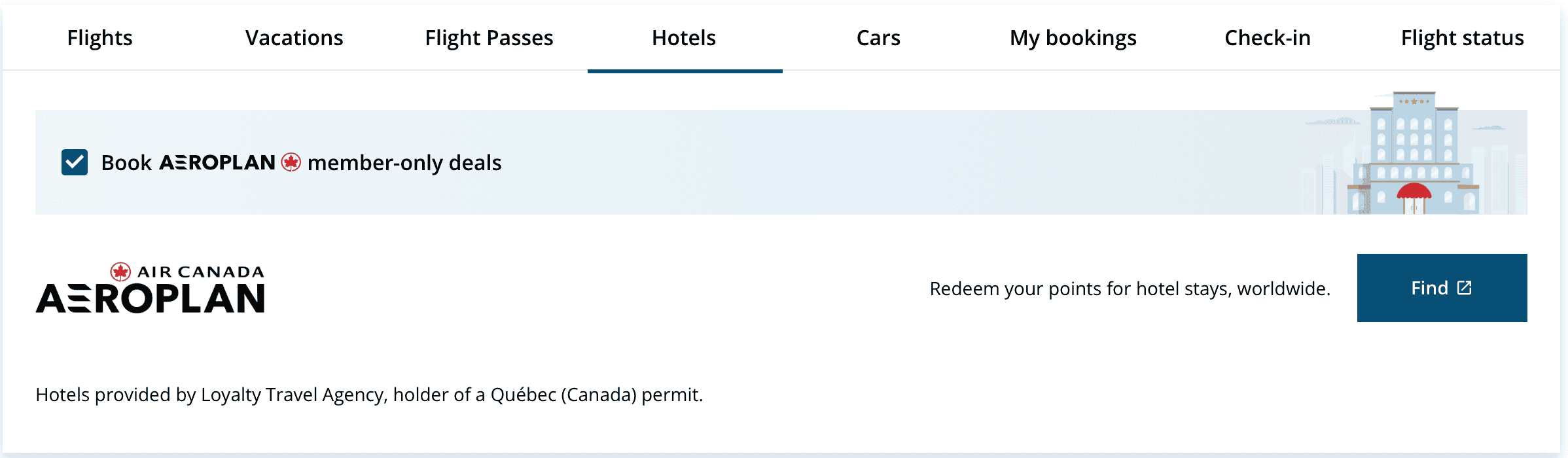Click the Loyalty Travel Agency permit notice
Image resolution: width=1568 pixels, height=458 pixels.
(369, 395)
